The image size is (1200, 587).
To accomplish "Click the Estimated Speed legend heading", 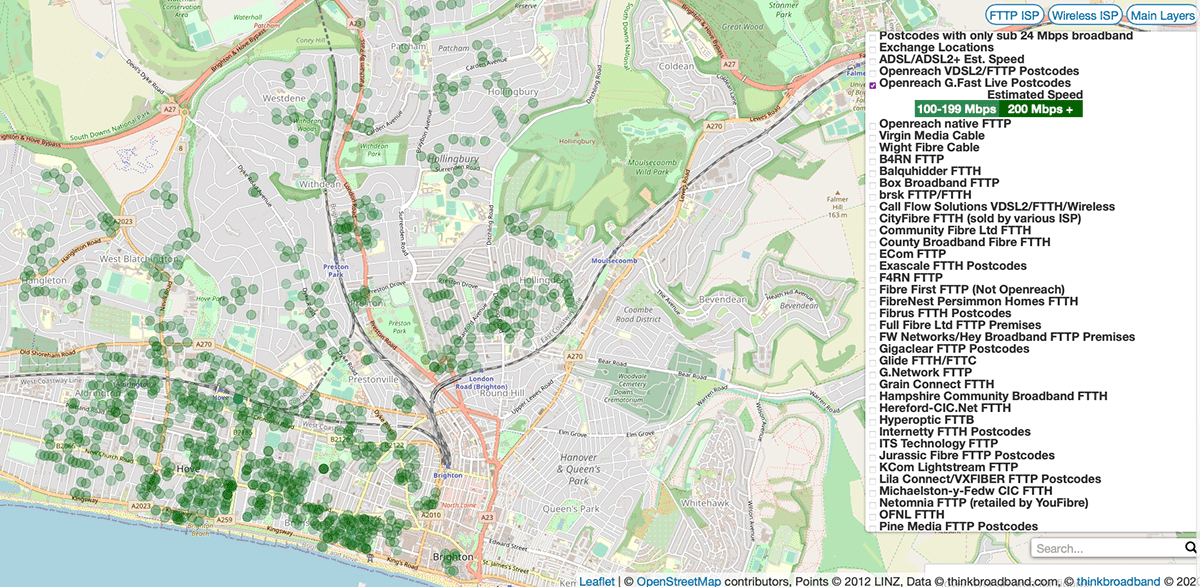I will 1036,95.
